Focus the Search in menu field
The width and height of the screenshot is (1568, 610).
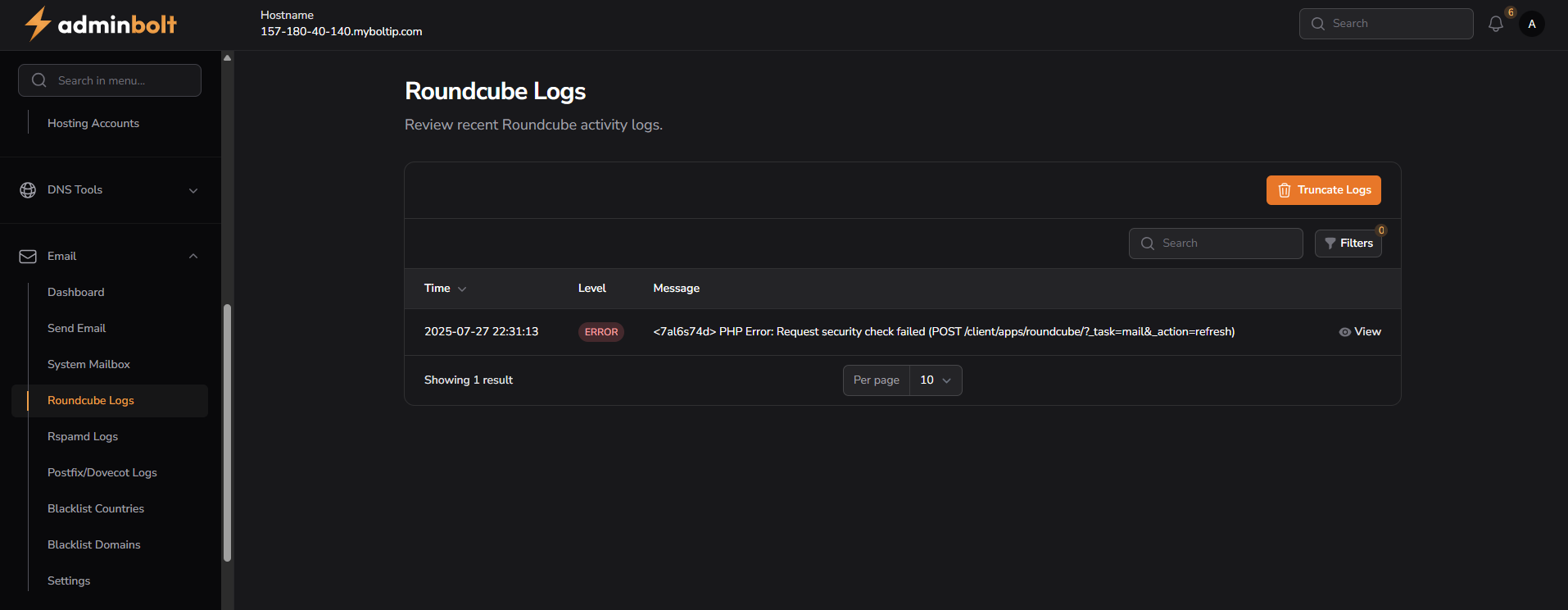point(110,80)
